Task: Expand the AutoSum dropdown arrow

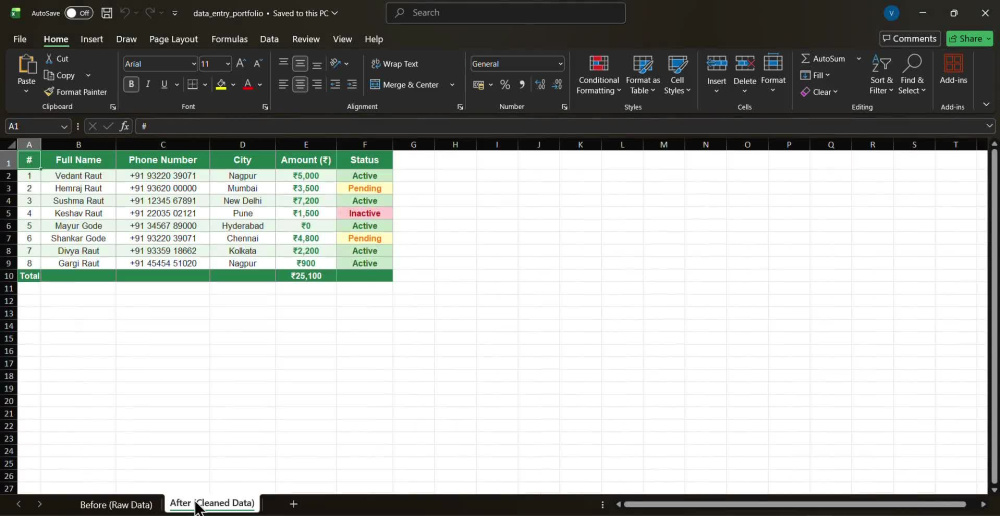Action: tap(858, 59)
